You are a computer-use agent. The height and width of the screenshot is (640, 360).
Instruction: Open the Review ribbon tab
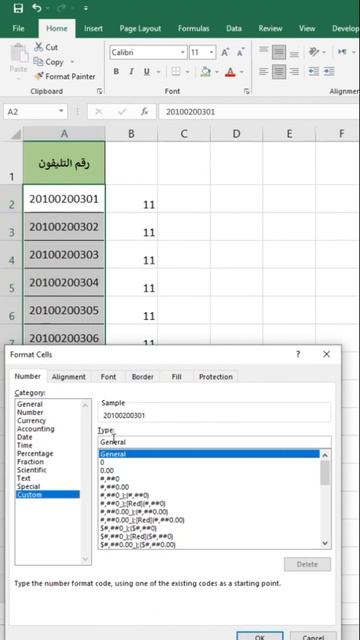pos(270,29)
